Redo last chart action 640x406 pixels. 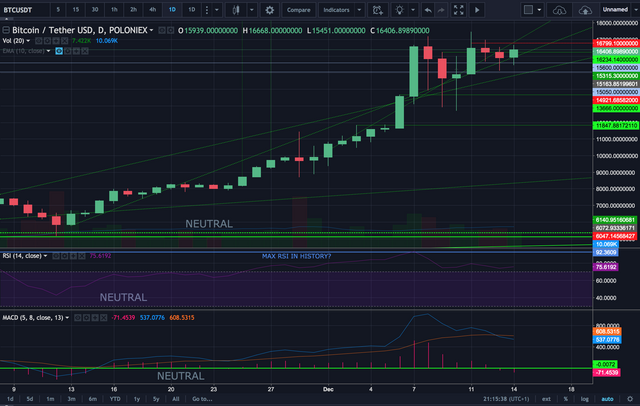[x=441, y=10]
